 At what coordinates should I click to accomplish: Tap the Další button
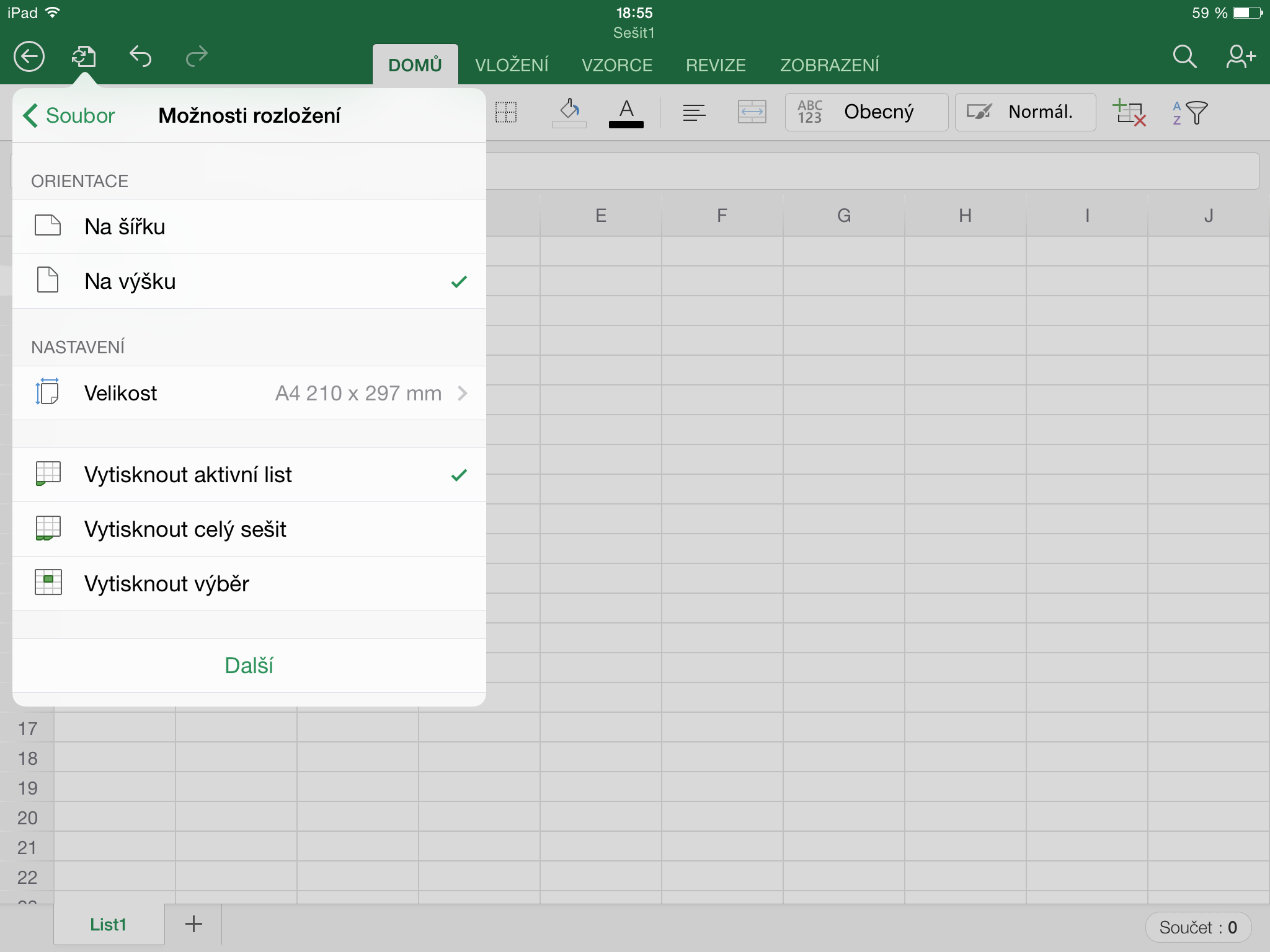249,666
